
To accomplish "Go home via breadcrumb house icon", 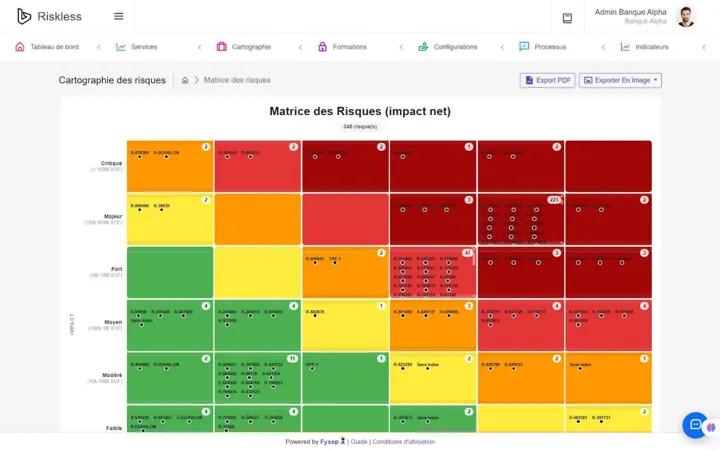I will [x=185, y=80].
